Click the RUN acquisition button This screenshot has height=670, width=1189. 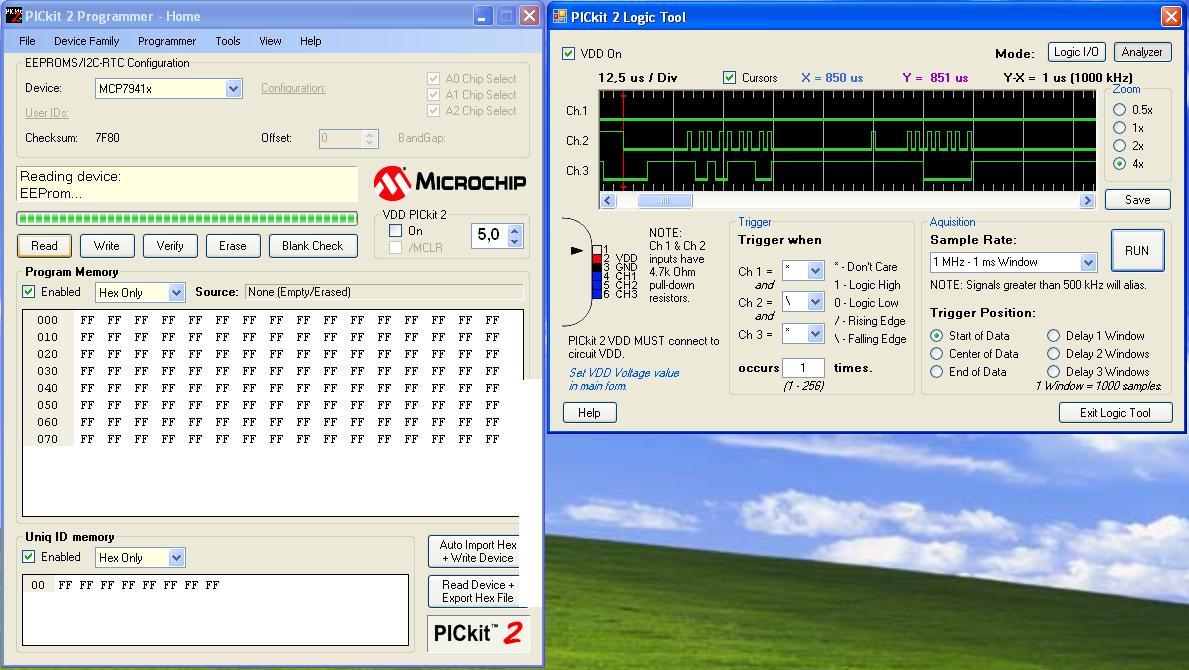(x=1137, y=251)
